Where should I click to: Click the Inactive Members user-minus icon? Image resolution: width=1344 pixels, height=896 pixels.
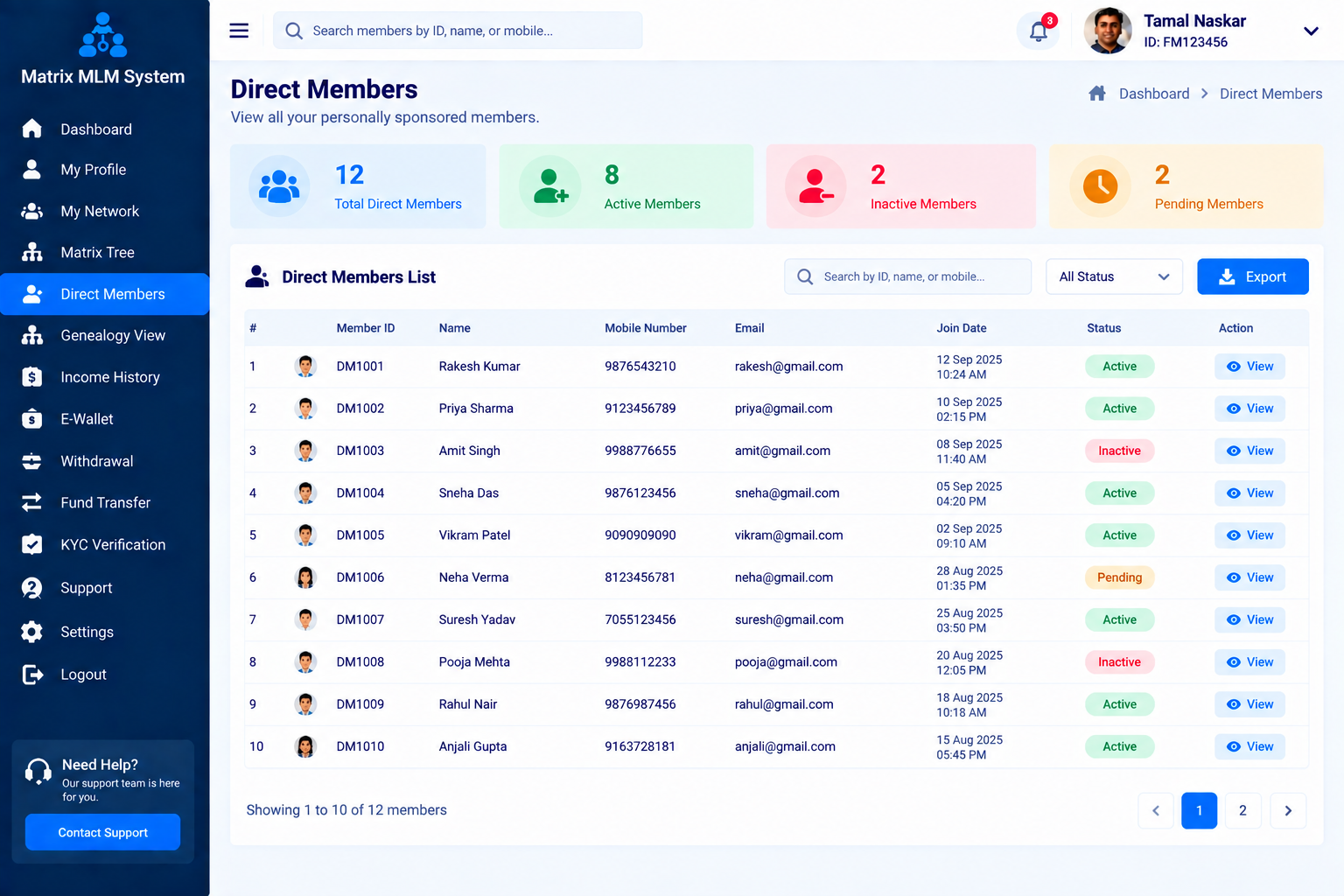click(815, 186)
